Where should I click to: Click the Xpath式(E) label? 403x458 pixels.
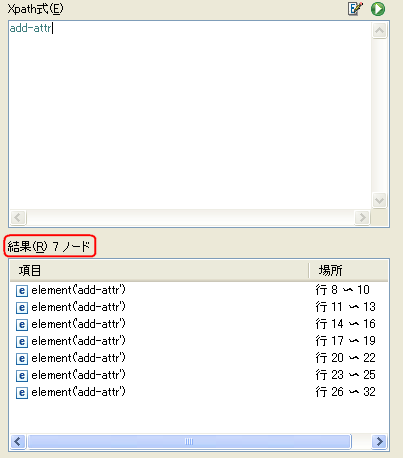coord(35,9)
